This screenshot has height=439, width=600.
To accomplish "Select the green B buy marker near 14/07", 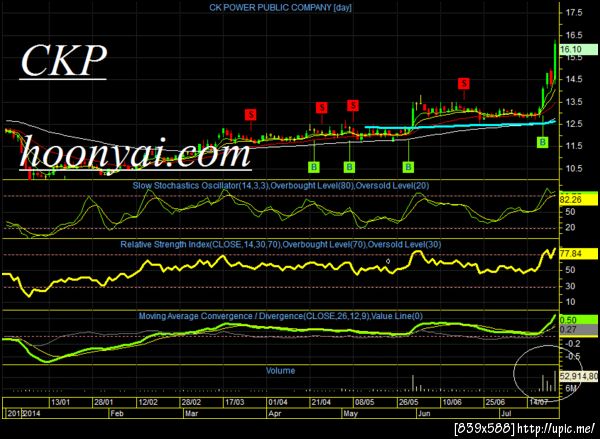I will [x=542, y=142].
